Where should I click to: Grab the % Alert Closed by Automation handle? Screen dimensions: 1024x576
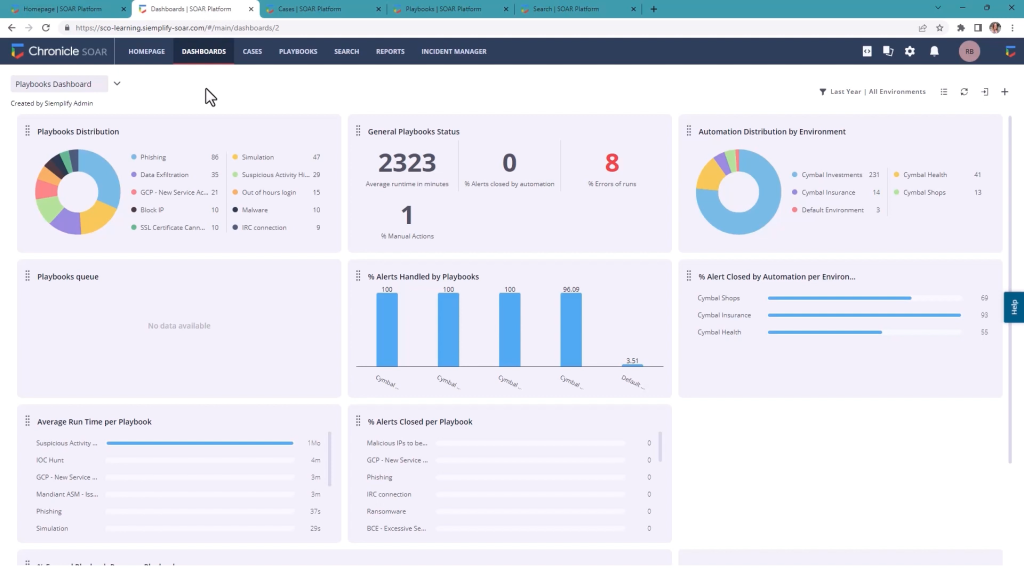[x=688, y=276]
